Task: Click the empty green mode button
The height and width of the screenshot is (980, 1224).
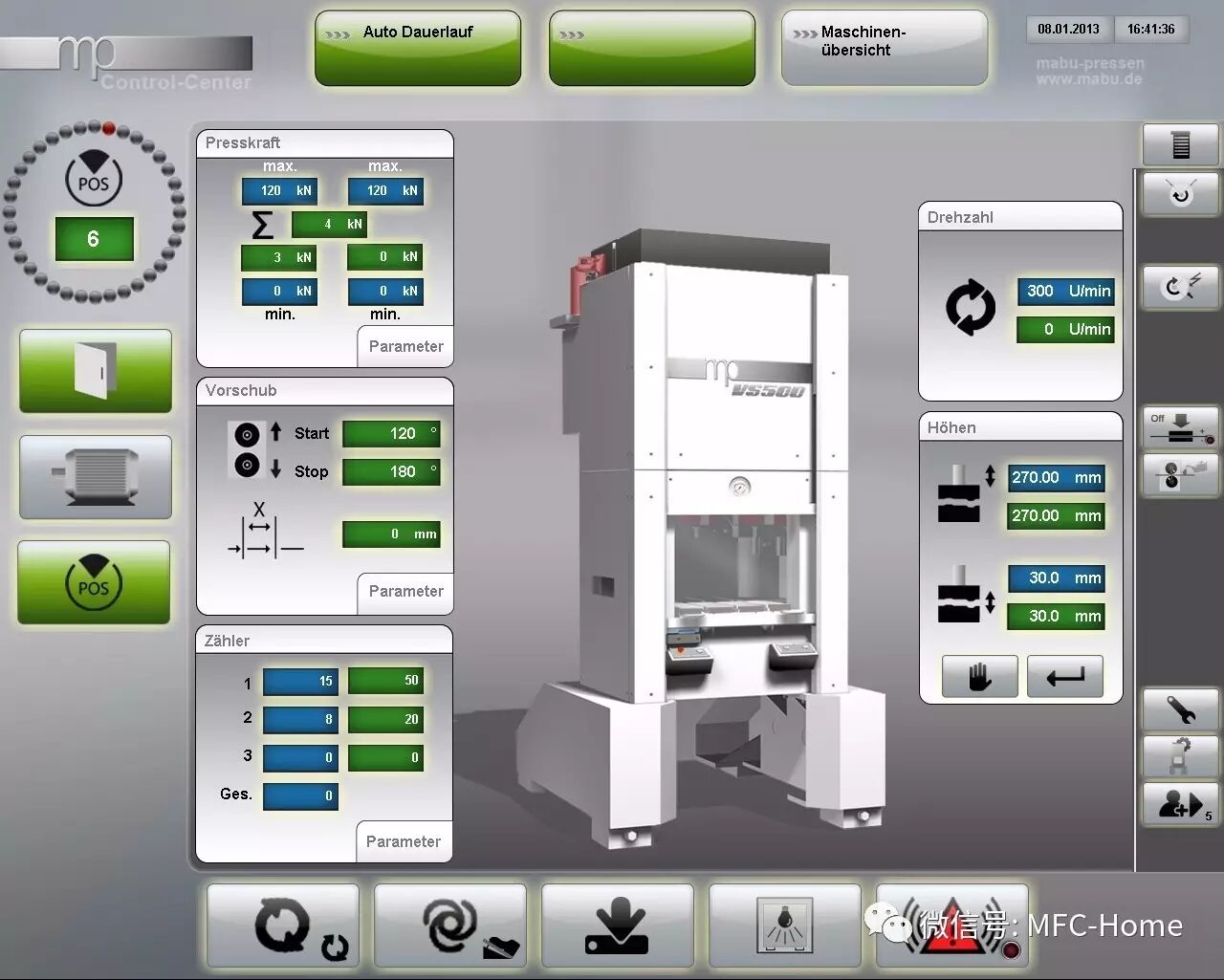Action: tap(652, 48)
